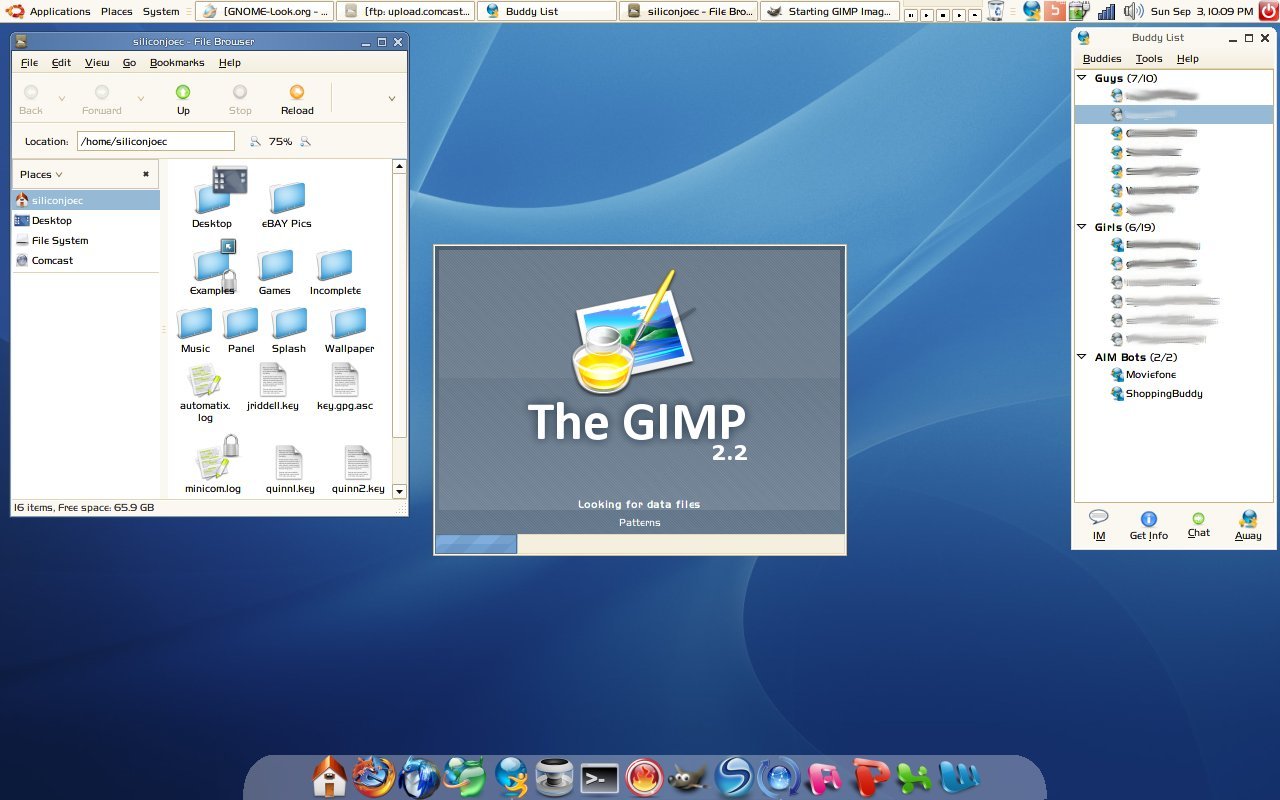This screenshot has width=1280, height=800.
Task: Click the Stop toolbar button
Action: [240, 99]
